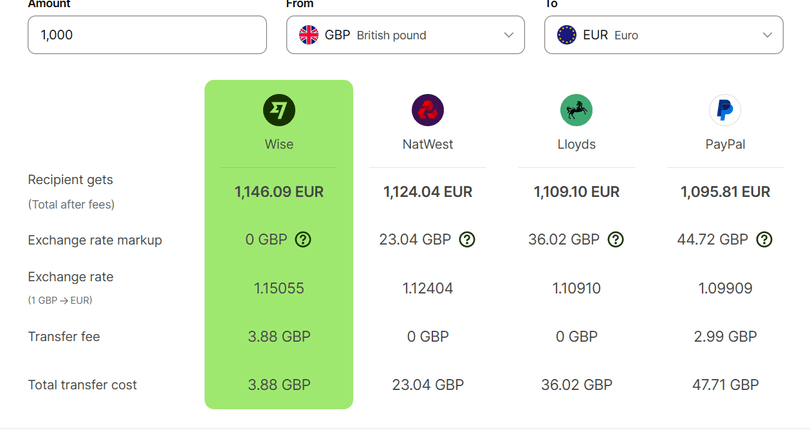Screen dimensions: 810x446
Task: Click the EU flag icon
Action: [567, 35]
